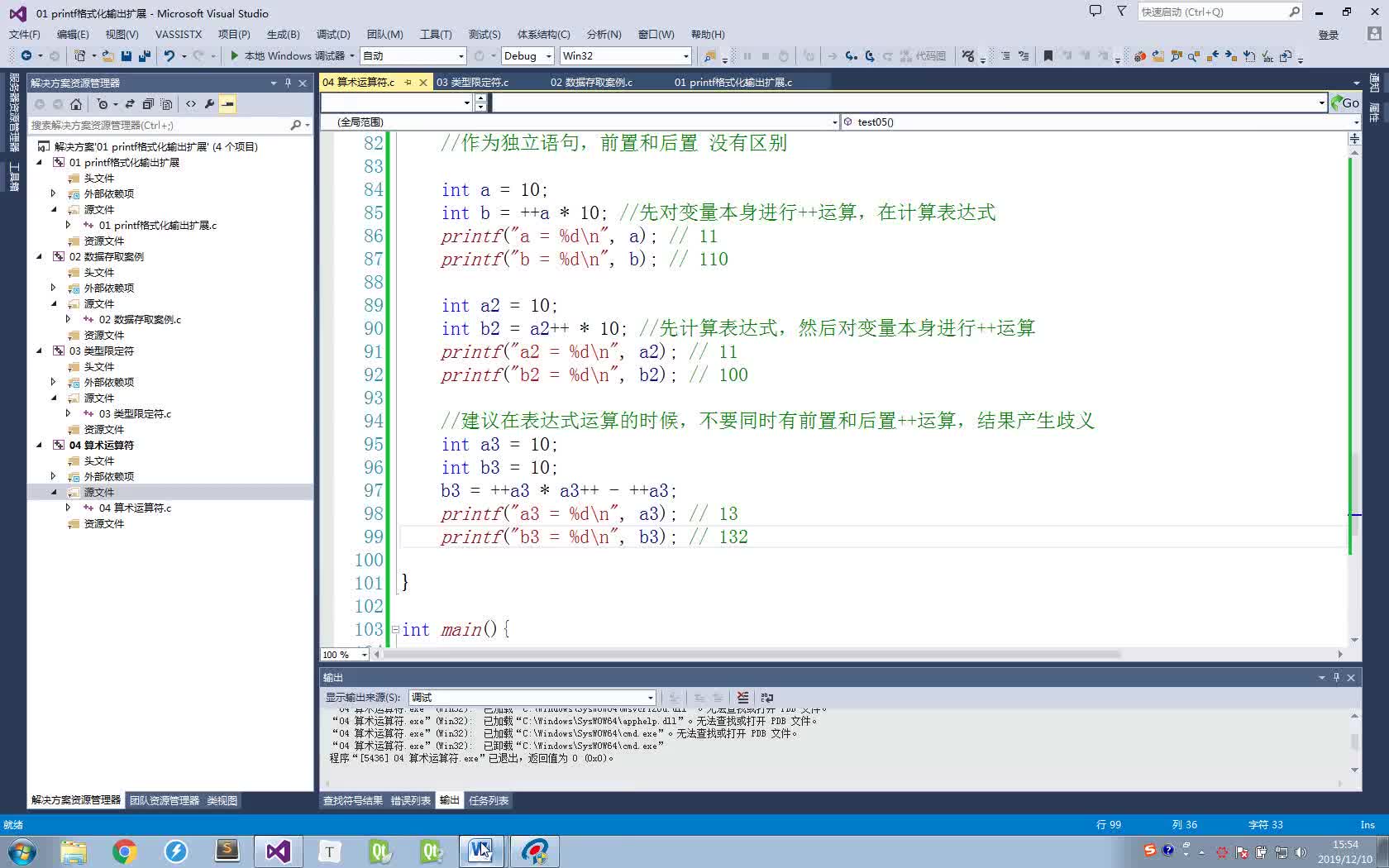Open the VASSISTX menu

click(x=179, y=34)
